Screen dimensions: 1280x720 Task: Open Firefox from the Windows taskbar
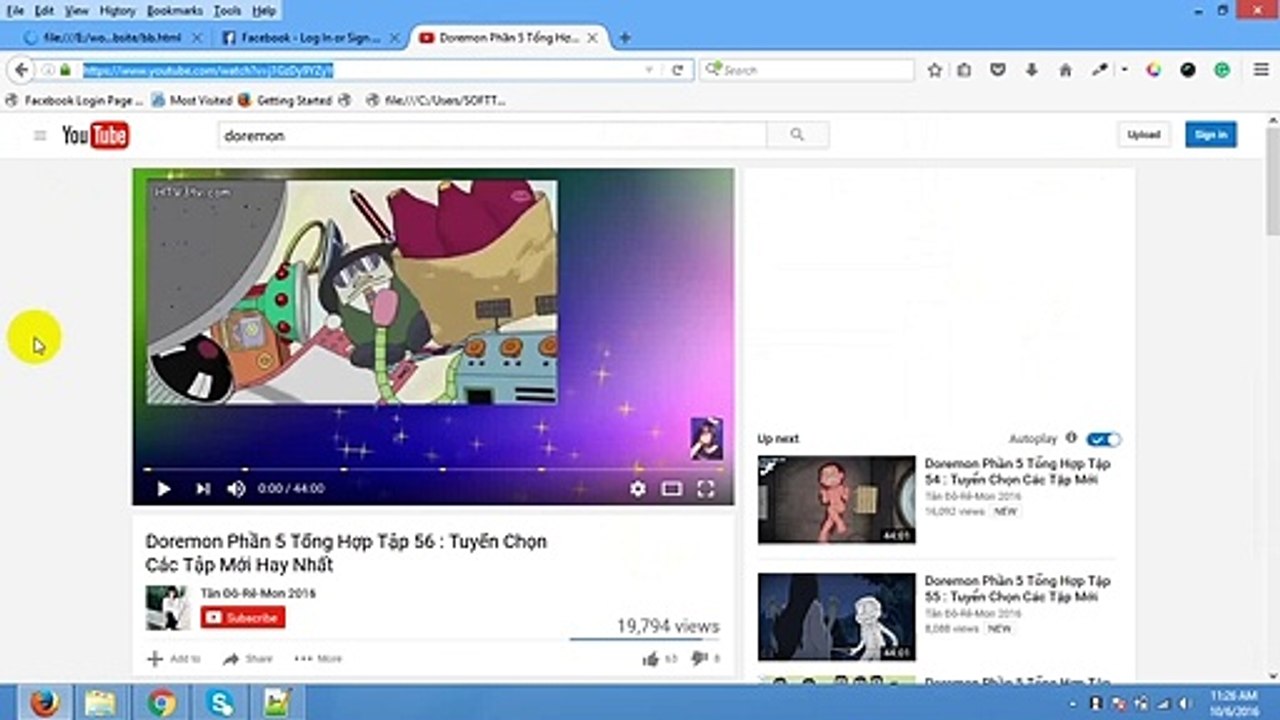tap(42, 703)
